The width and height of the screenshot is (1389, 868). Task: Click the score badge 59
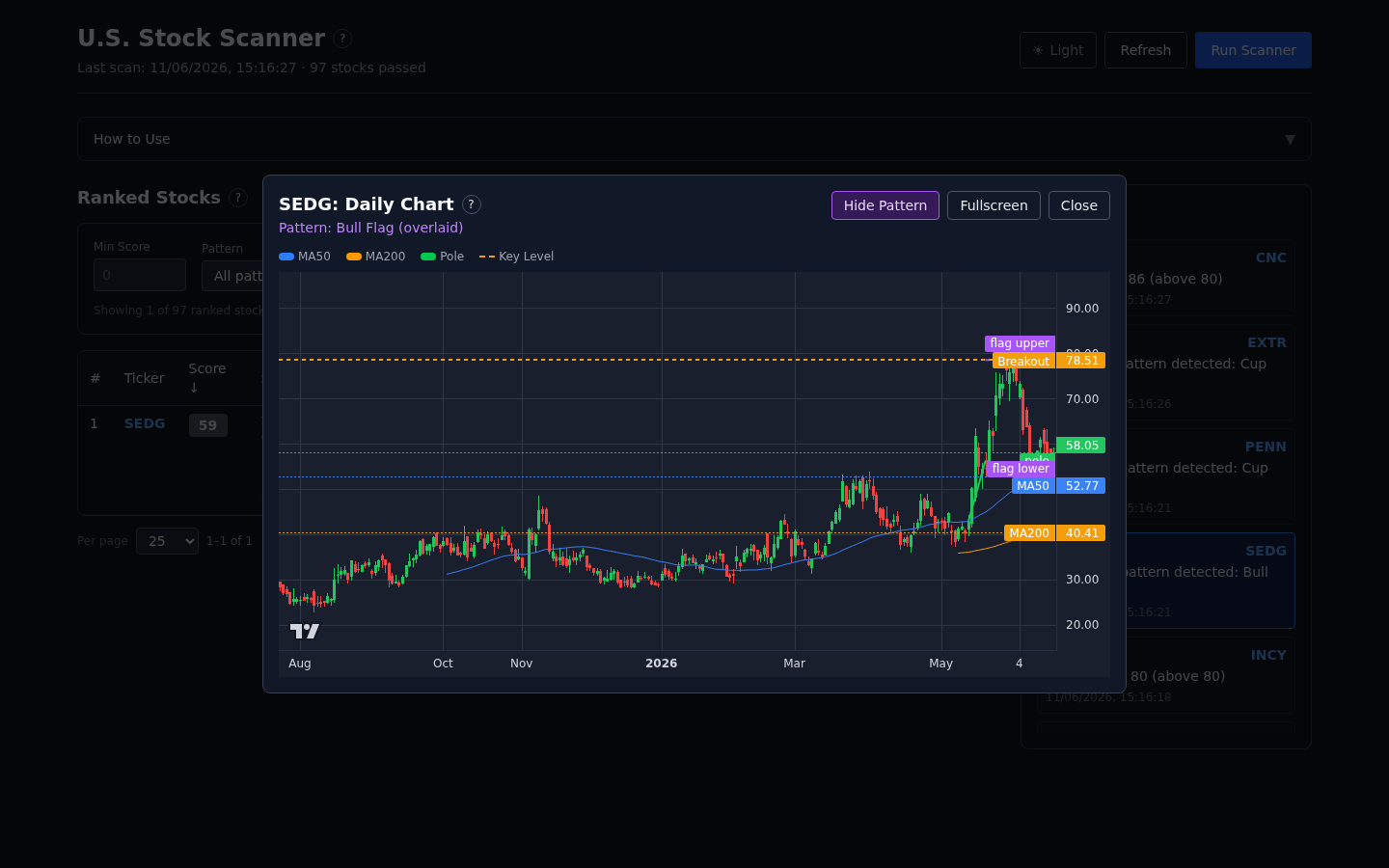click(207, 425)
